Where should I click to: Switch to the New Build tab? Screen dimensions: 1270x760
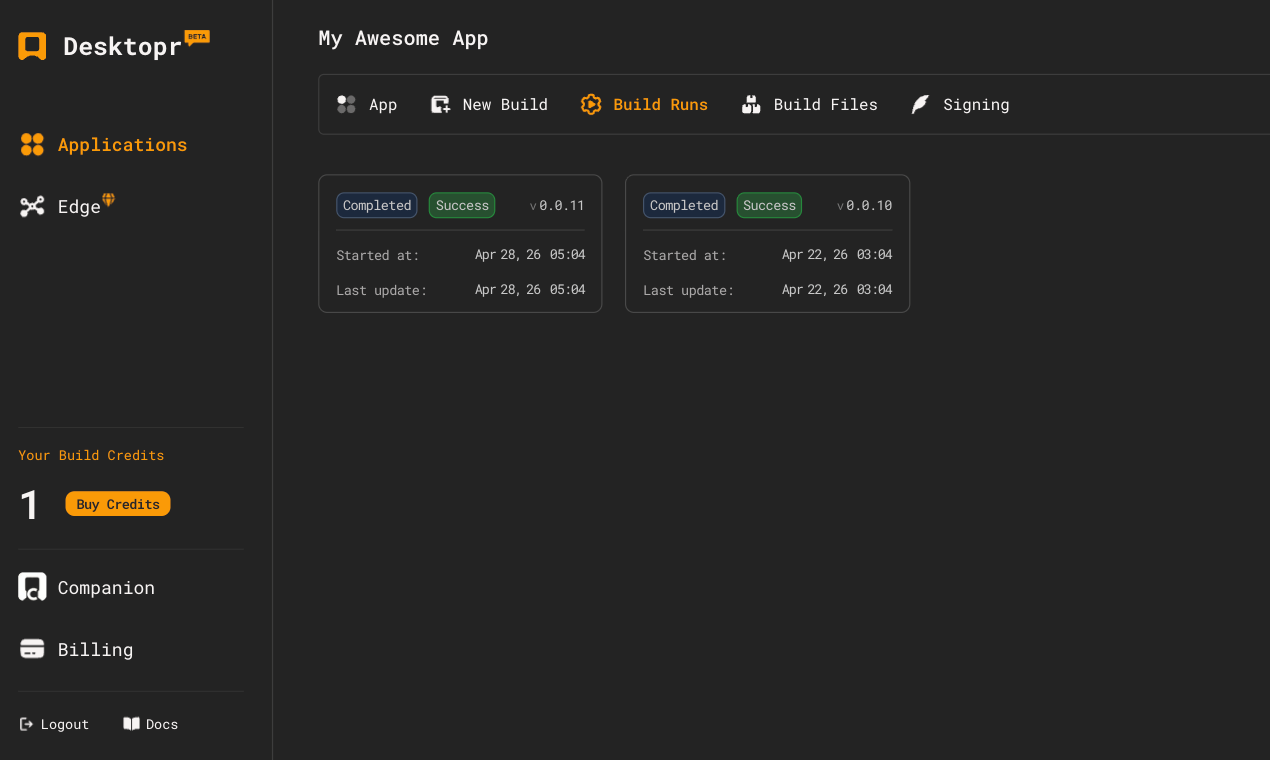pos(505,105)
